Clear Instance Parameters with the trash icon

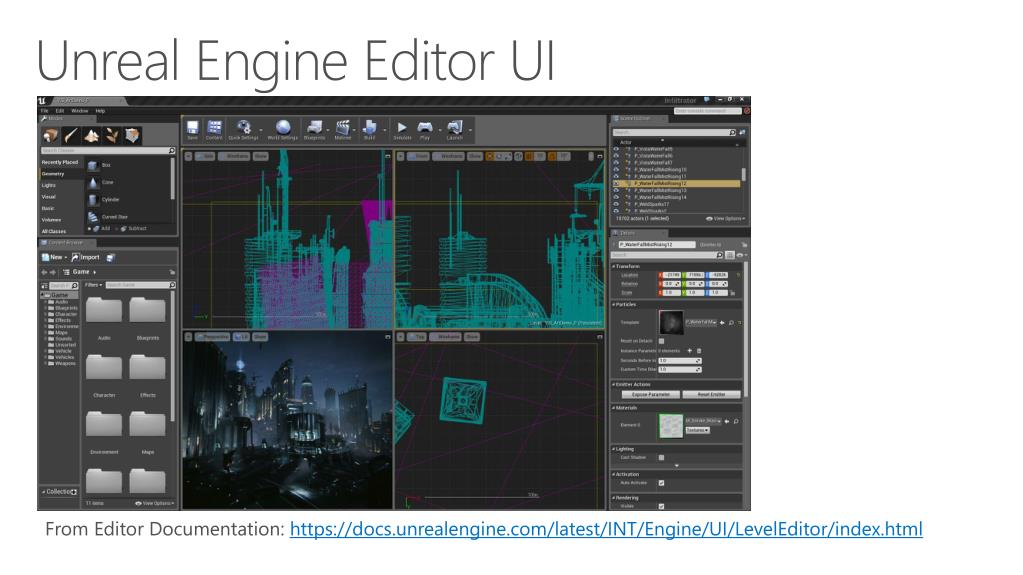click(x=699, y=351)
